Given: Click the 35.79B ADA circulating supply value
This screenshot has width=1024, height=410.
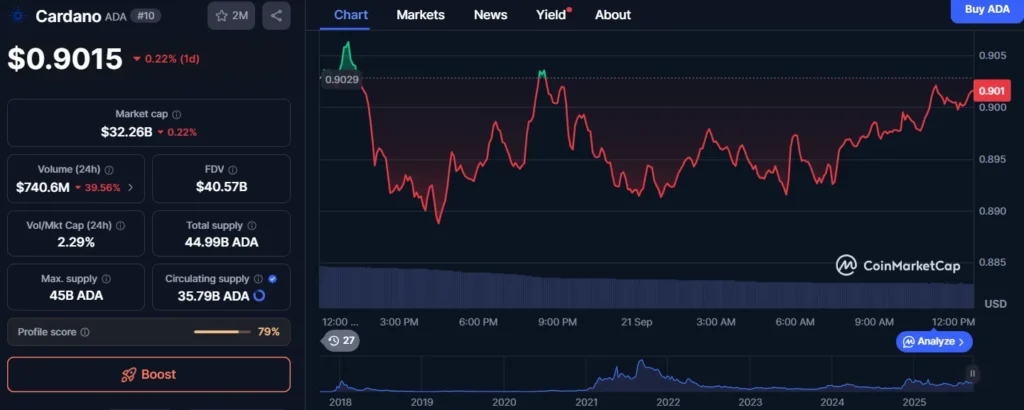Looking at the screenshot, I should click(x=214, y=296).
